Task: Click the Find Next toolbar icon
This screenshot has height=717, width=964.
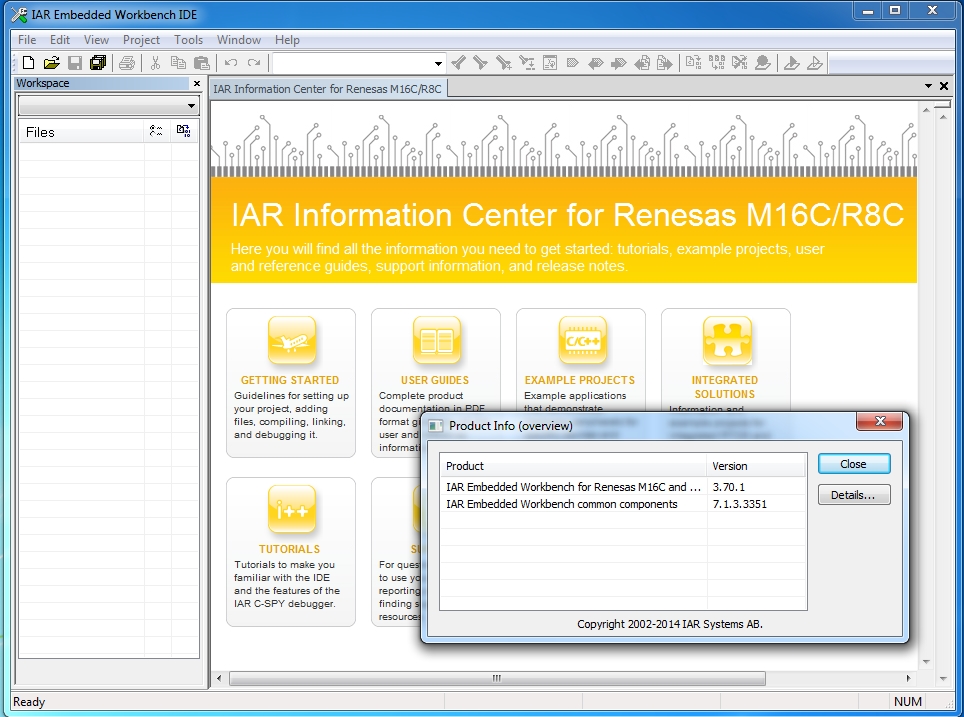Action: [481, 63]
